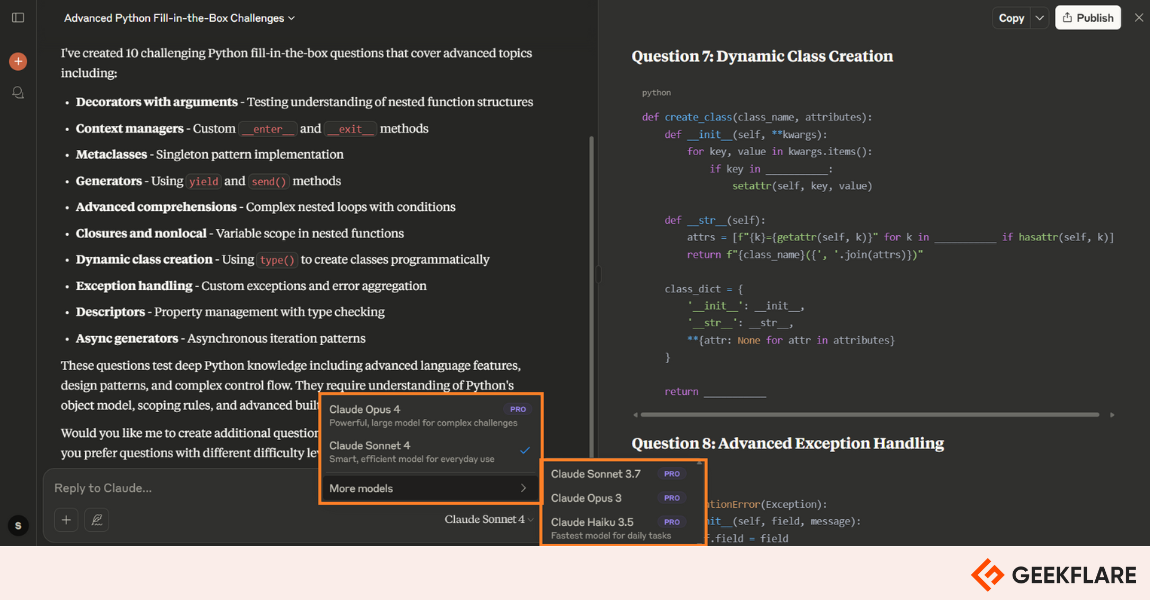
Task: Open the chats history icon in the sidebar
Action: click(x=18, y=93)
